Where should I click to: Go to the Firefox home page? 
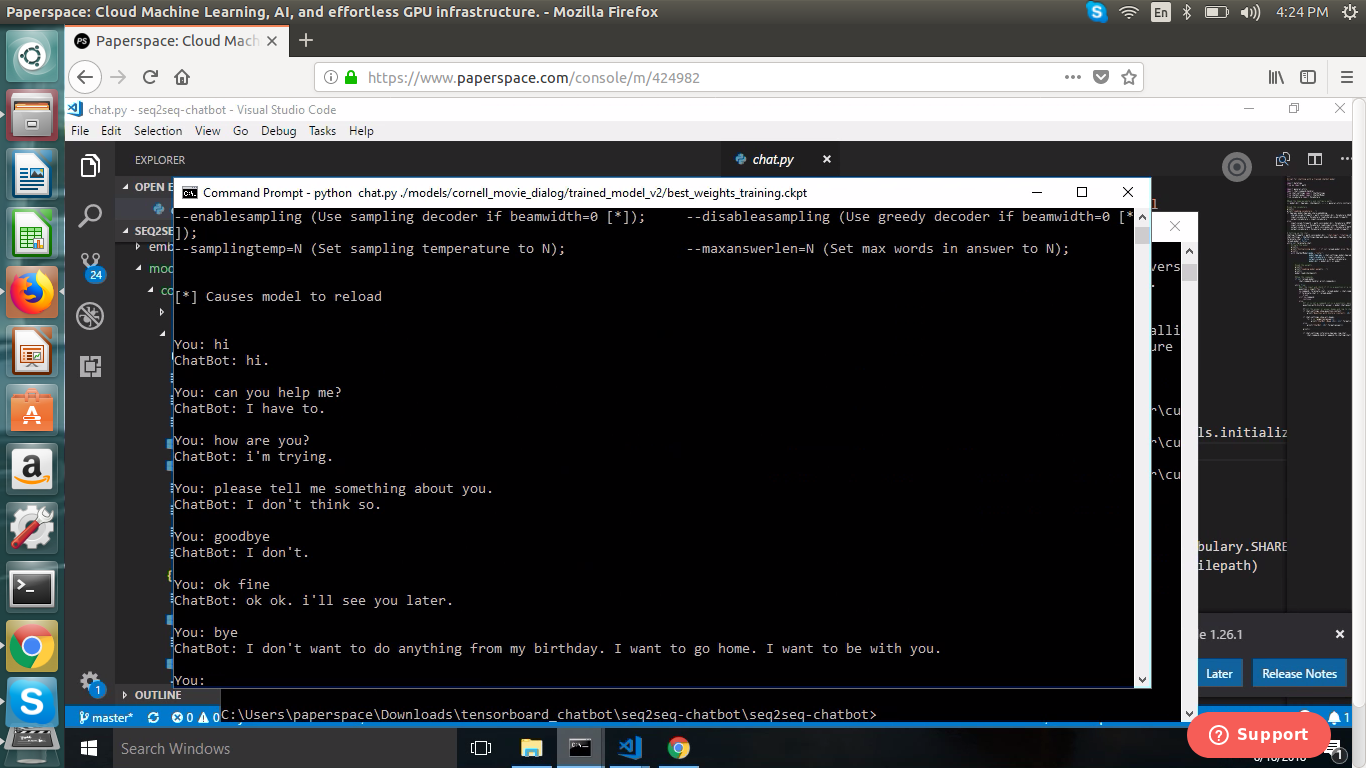tap(181, 77)
